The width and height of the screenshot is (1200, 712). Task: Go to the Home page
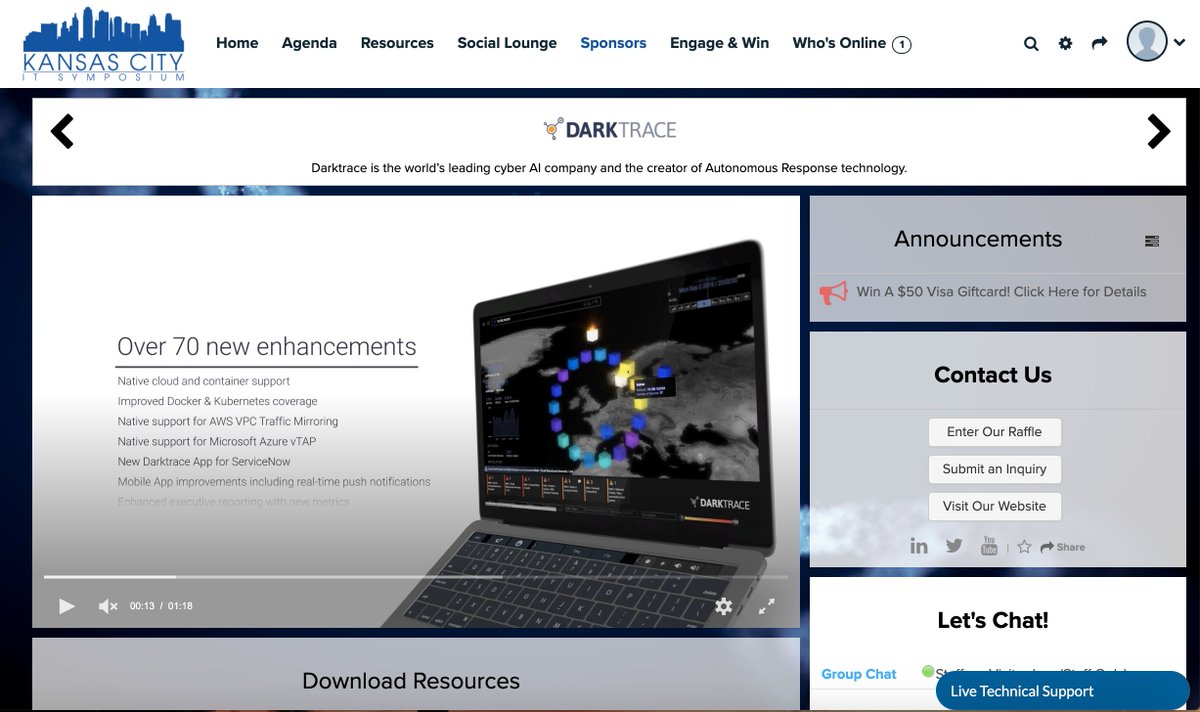(237, 43)
